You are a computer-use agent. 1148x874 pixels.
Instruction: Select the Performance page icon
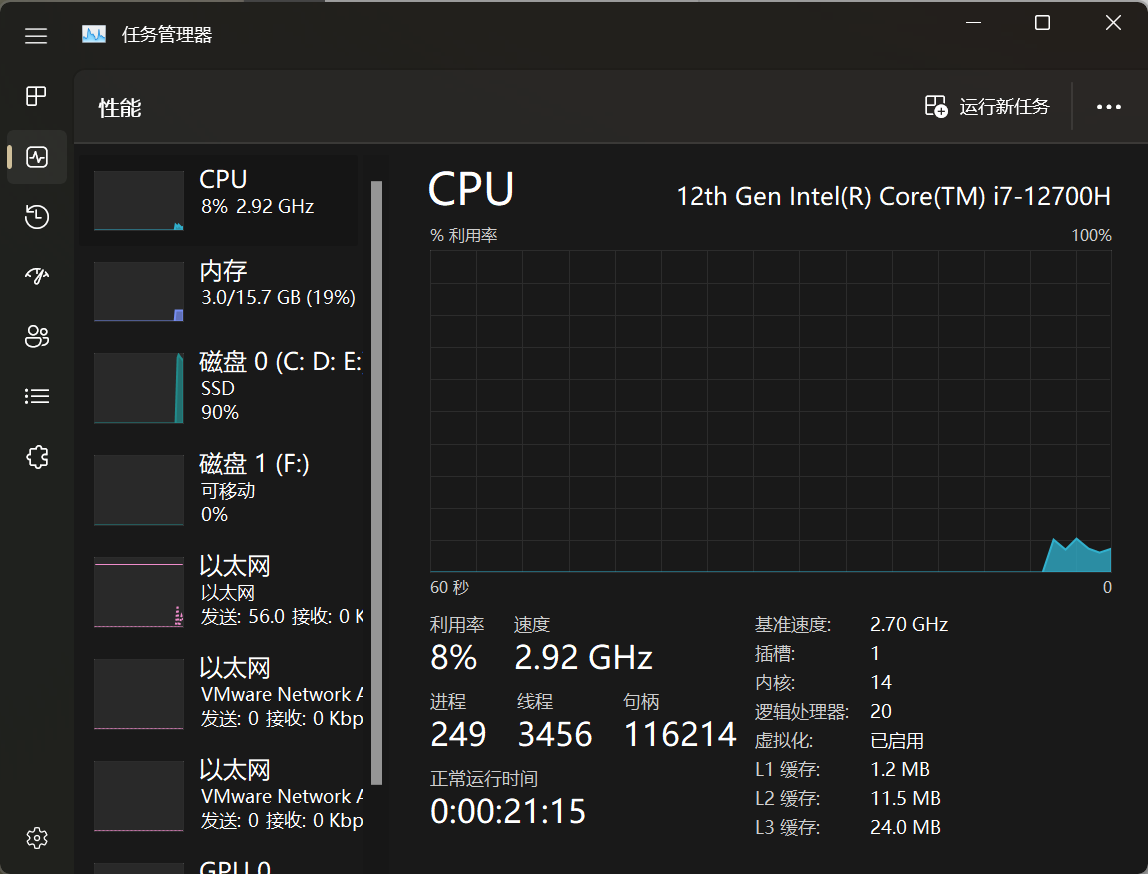point(37,157)
